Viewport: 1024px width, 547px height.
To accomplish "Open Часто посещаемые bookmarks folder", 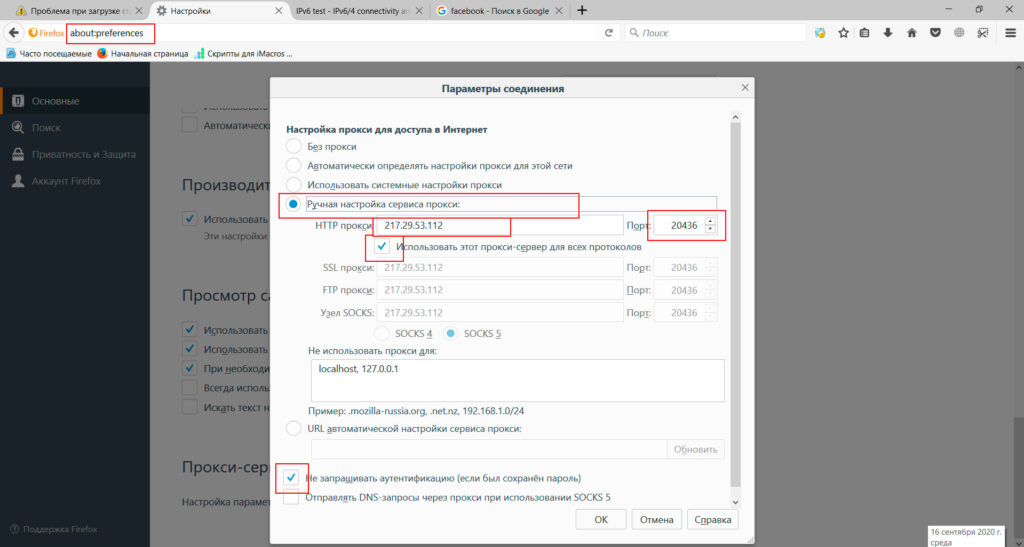I will (x=49, y=54).
